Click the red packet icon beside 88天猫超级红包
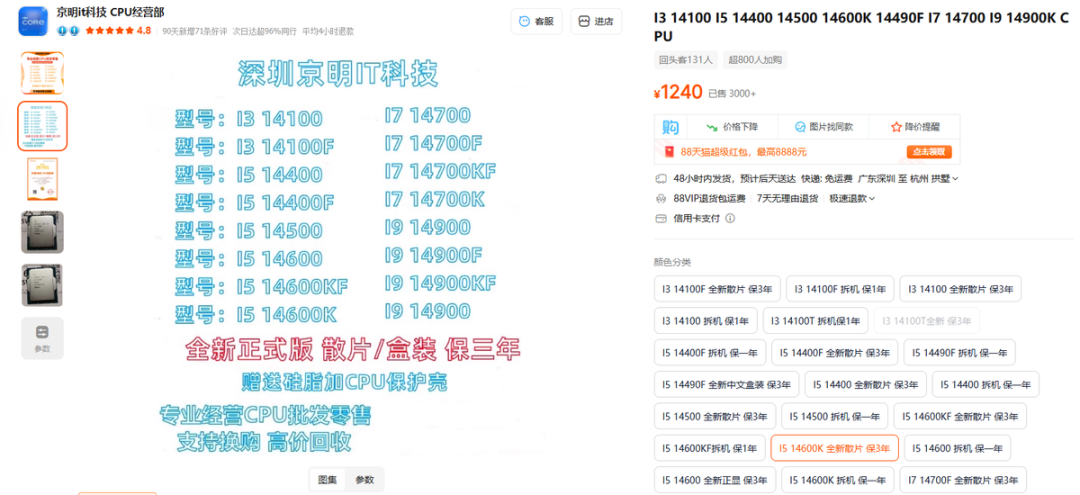The image size is (1080, 495). pyautogui.click(x=669, y=151)
